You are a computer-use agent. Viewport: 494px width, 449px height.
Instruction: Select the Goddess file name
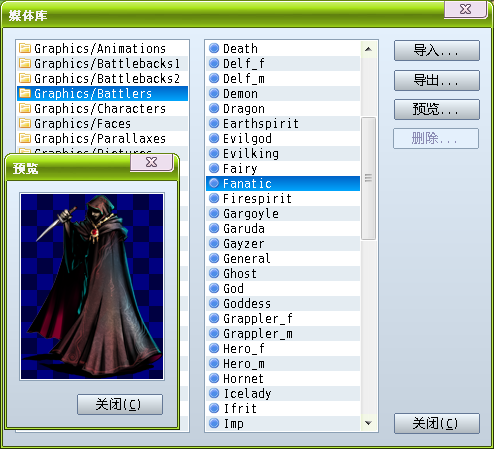tap(247, 304)
